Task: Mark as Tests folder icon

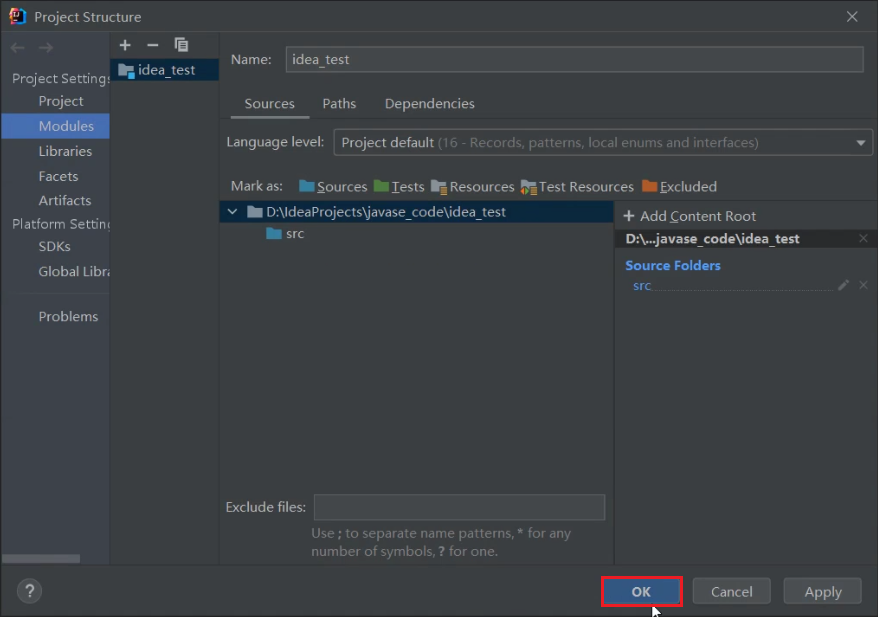Action: click(x=381, y=186)
